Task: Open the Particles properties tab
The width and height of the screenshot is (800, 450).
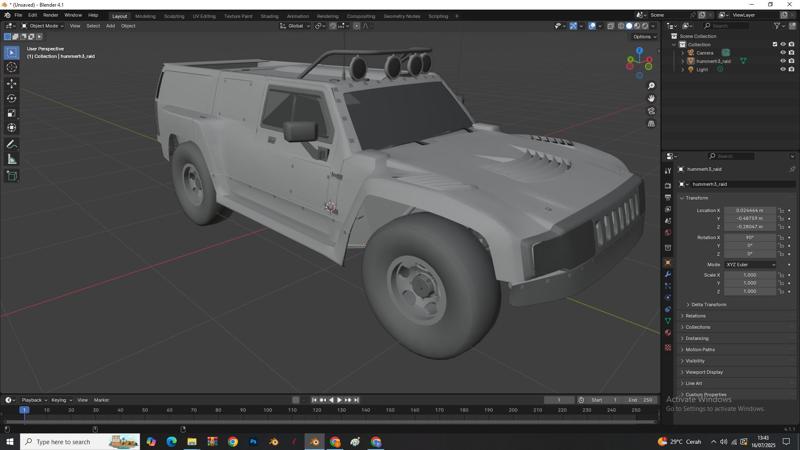Action: pyautogui.click(x=668, y=286)
